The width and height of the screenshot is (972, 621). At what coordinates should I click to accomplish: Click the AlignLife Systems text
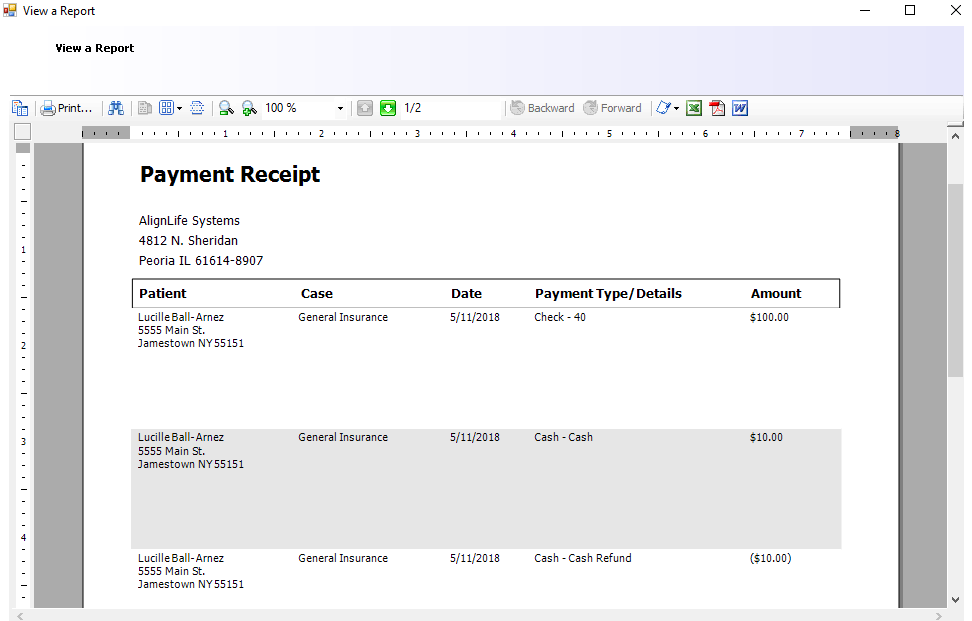tap(189, 221)
